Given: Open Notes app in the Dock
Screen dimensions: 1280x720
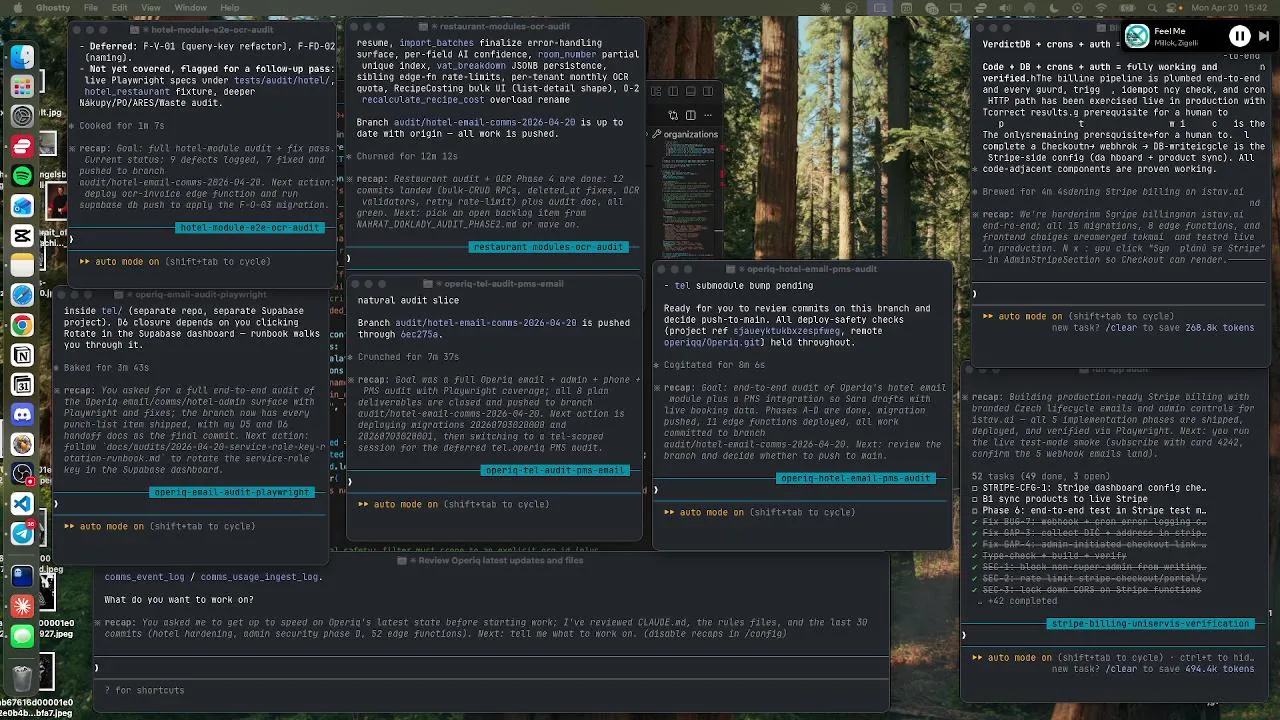Looking at the screenshot, I should click(22, 265).
